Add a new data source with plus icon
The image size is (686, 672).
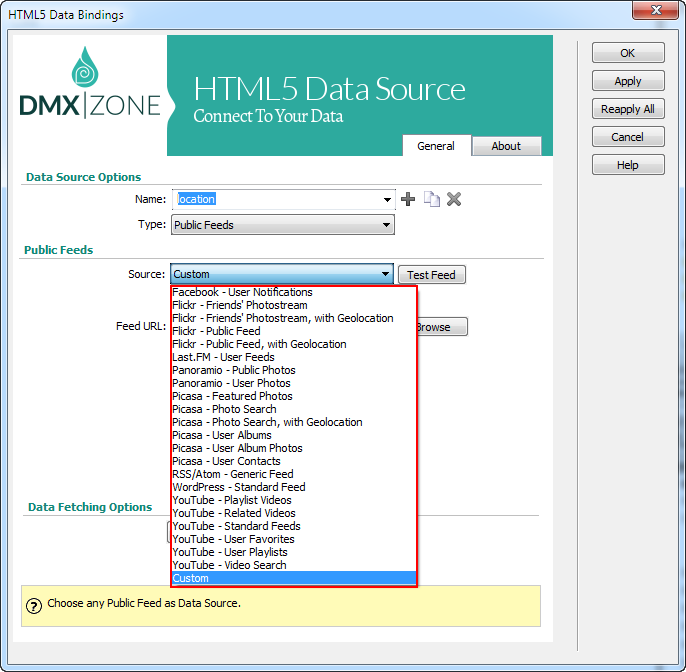tap(408, 199)
